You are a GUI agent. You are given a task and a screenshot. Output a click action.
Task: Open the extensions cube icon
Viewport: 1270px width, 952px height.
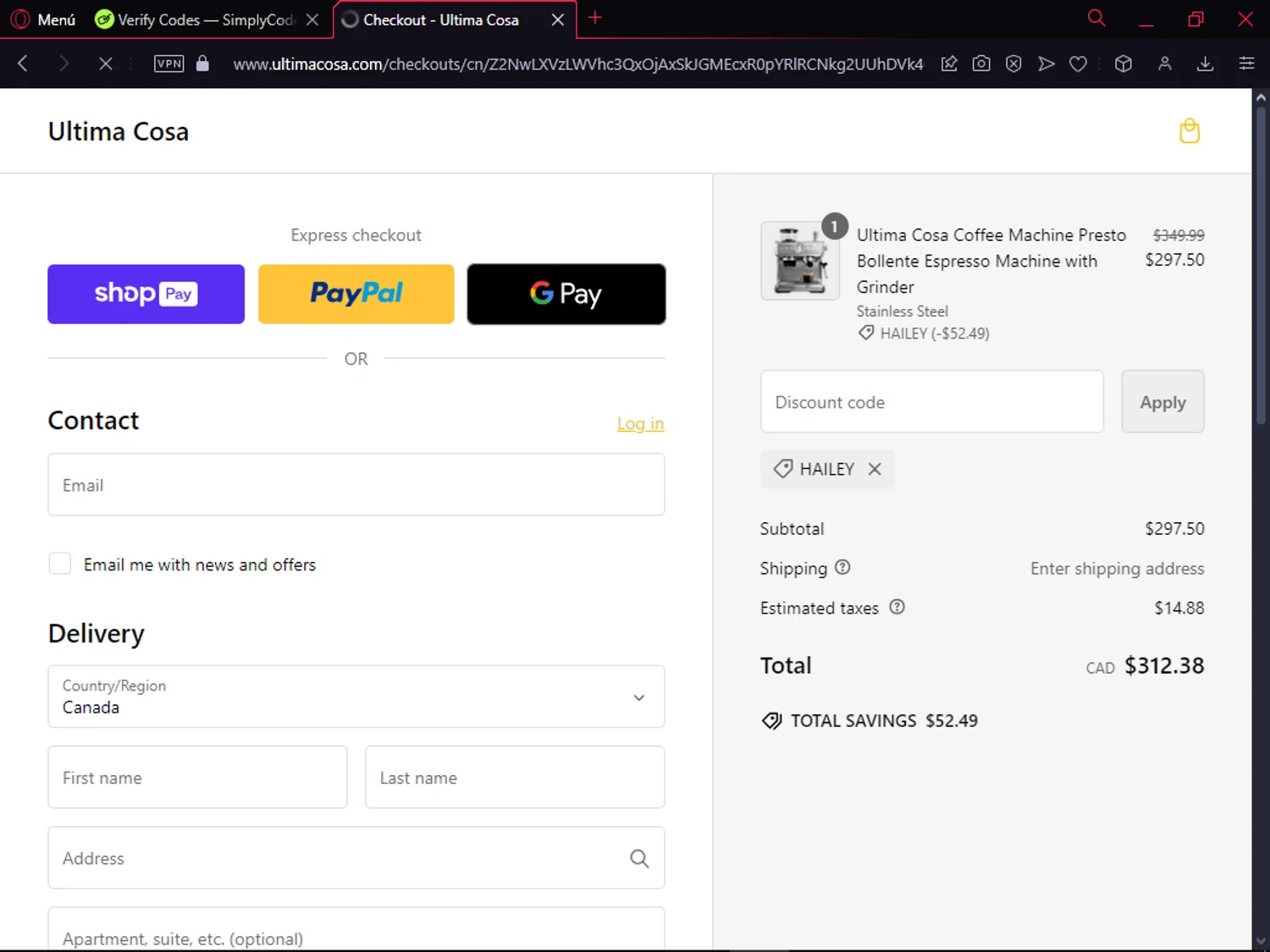pos(1124,63)
